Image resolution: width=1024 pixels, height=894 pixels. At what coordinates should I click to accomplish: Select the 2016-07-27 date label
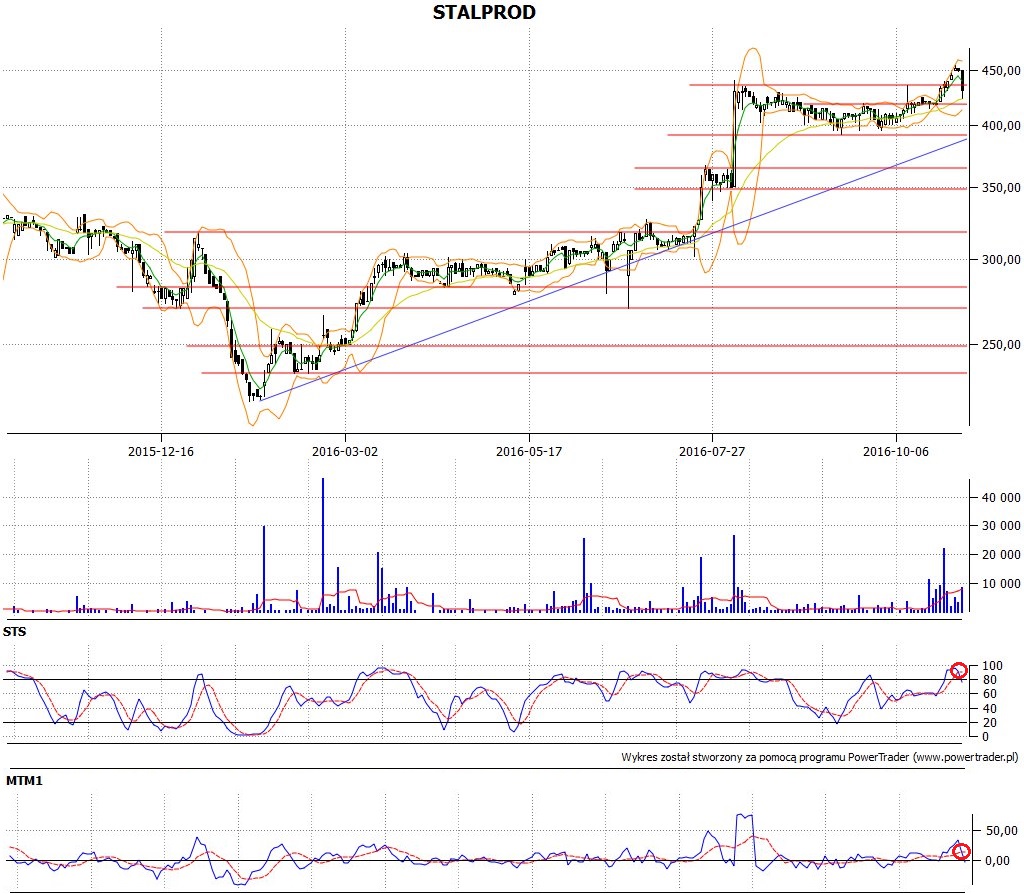pyautogui.click(x=712, y=451)
